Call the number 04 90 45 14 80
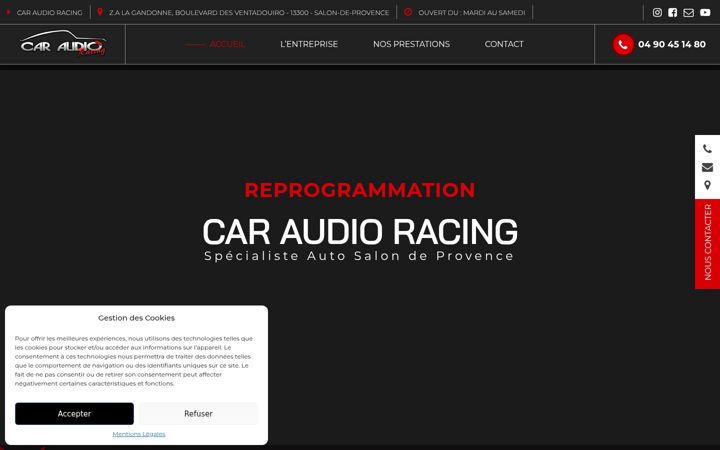Image resolution: width=720 pixels, height=450 pixels. coord(672,45)
